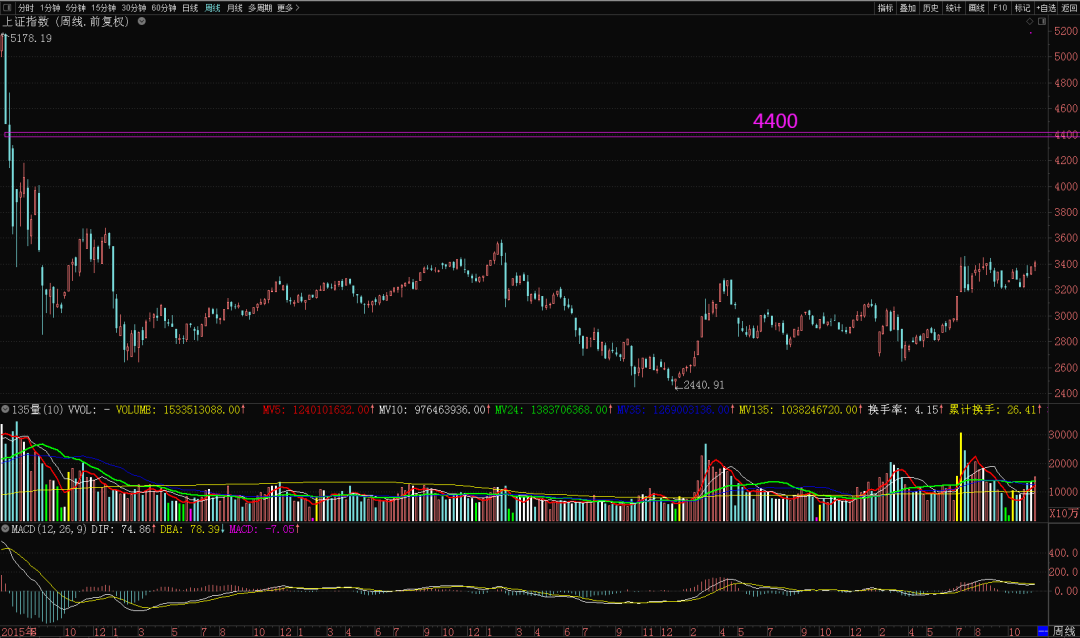Click the panel toggle icon left of 分时

click(8, 8)
